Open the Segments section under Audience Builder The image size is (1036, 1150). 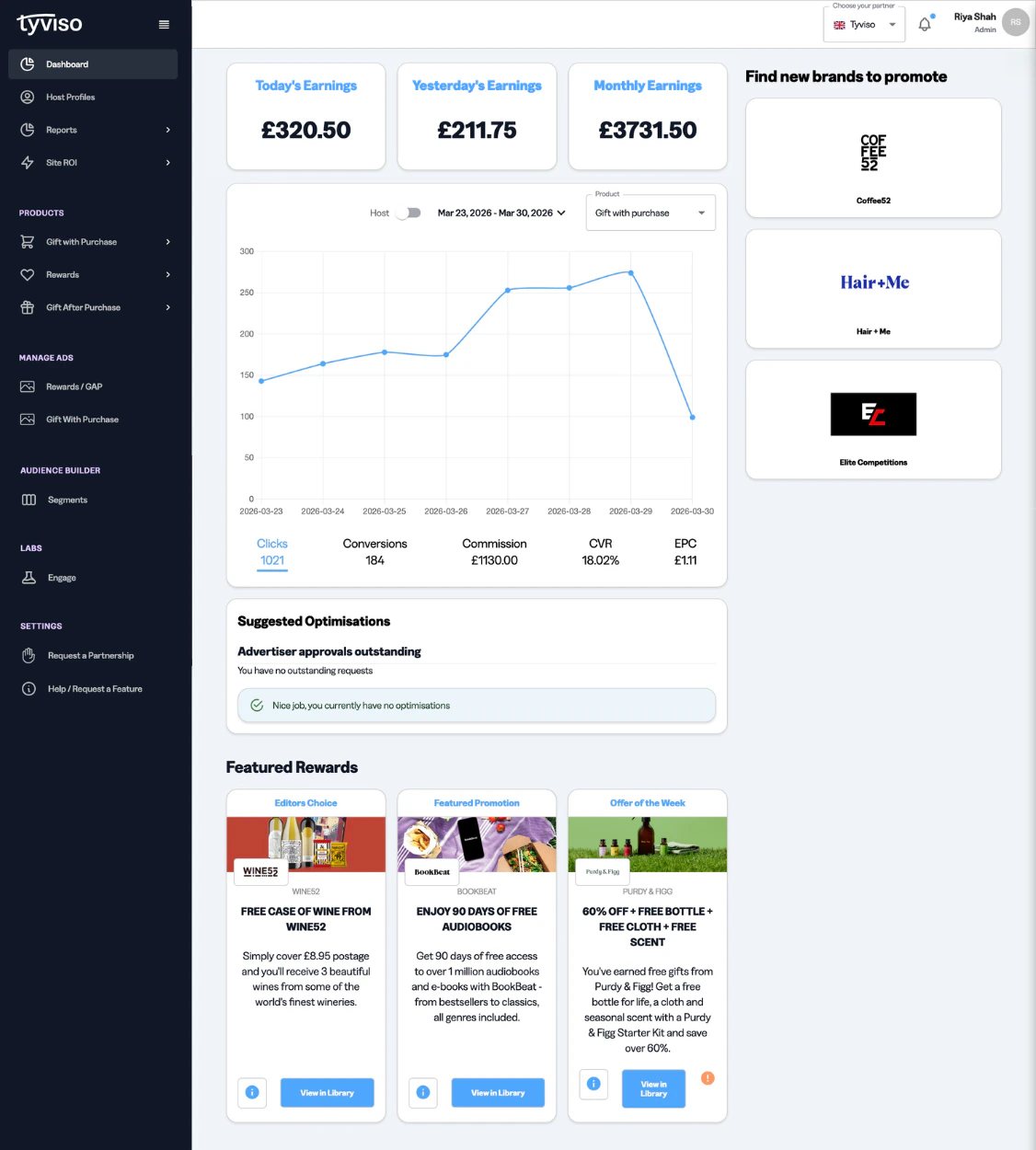click(67, 499)
